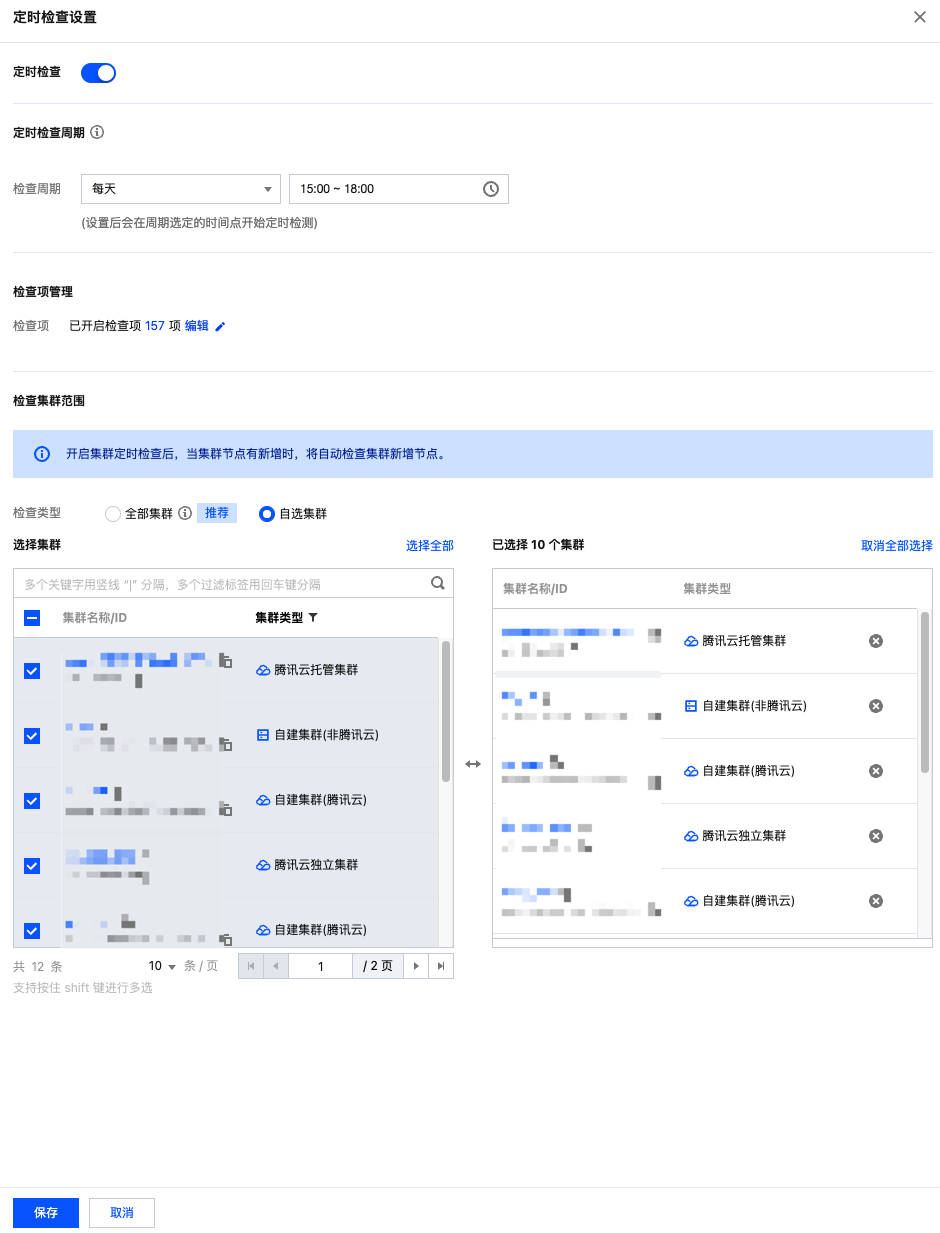Remove the 腾讯云托管集群 from selected list
The image size is (940, 1233).
(x=875, y=641)
